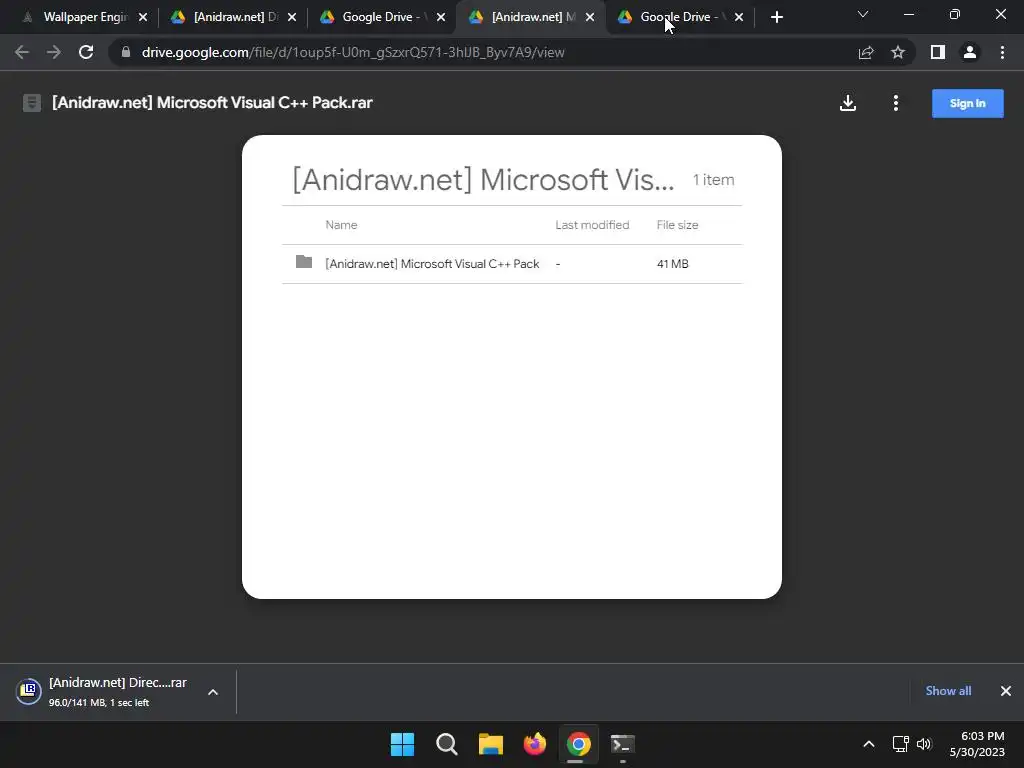Image resolution: width=1024 pixels, height=768 pixels.
Task: Open the tab search dropdown arrow
Action: coord(863,14)
